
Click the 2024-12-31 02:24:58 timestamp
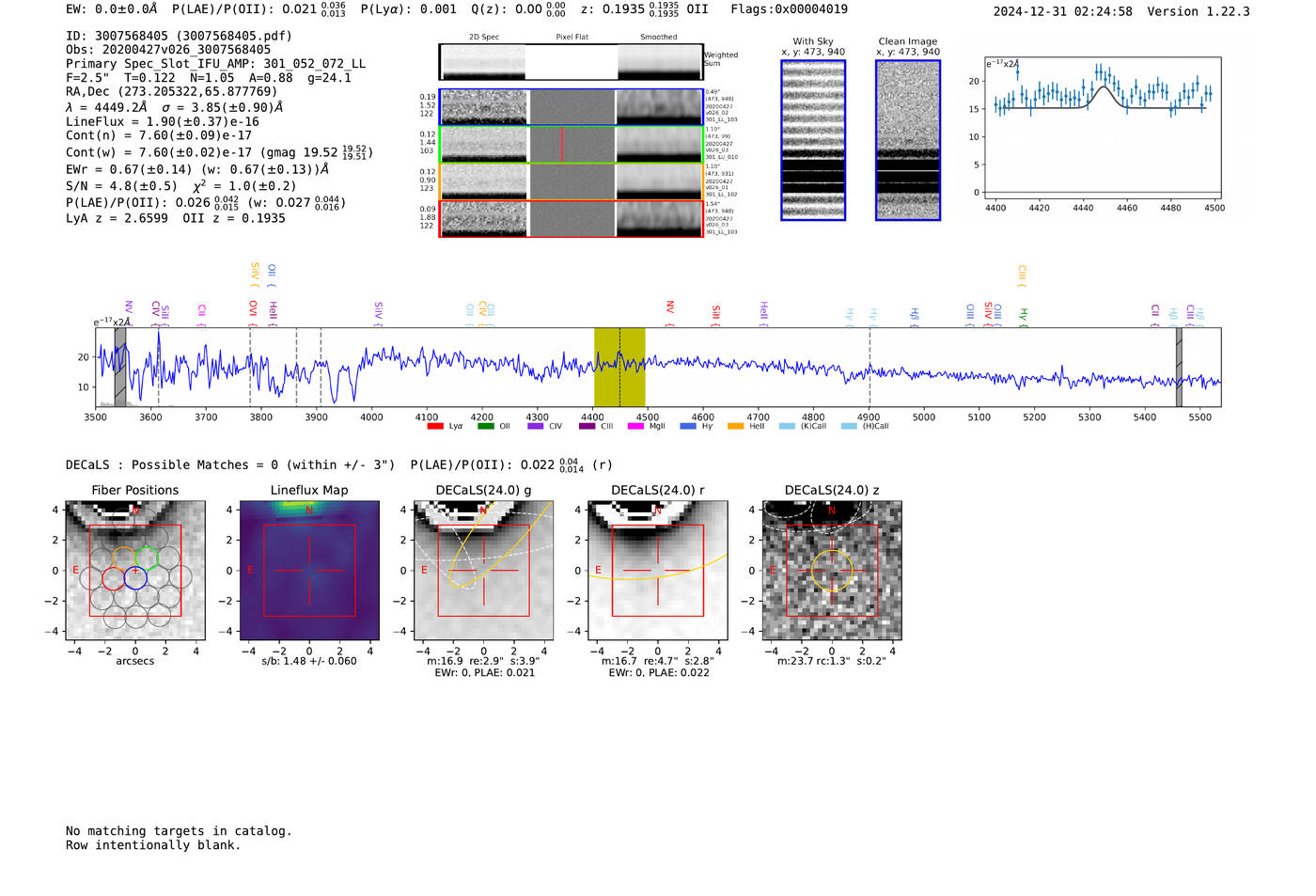pos(1063,11)
